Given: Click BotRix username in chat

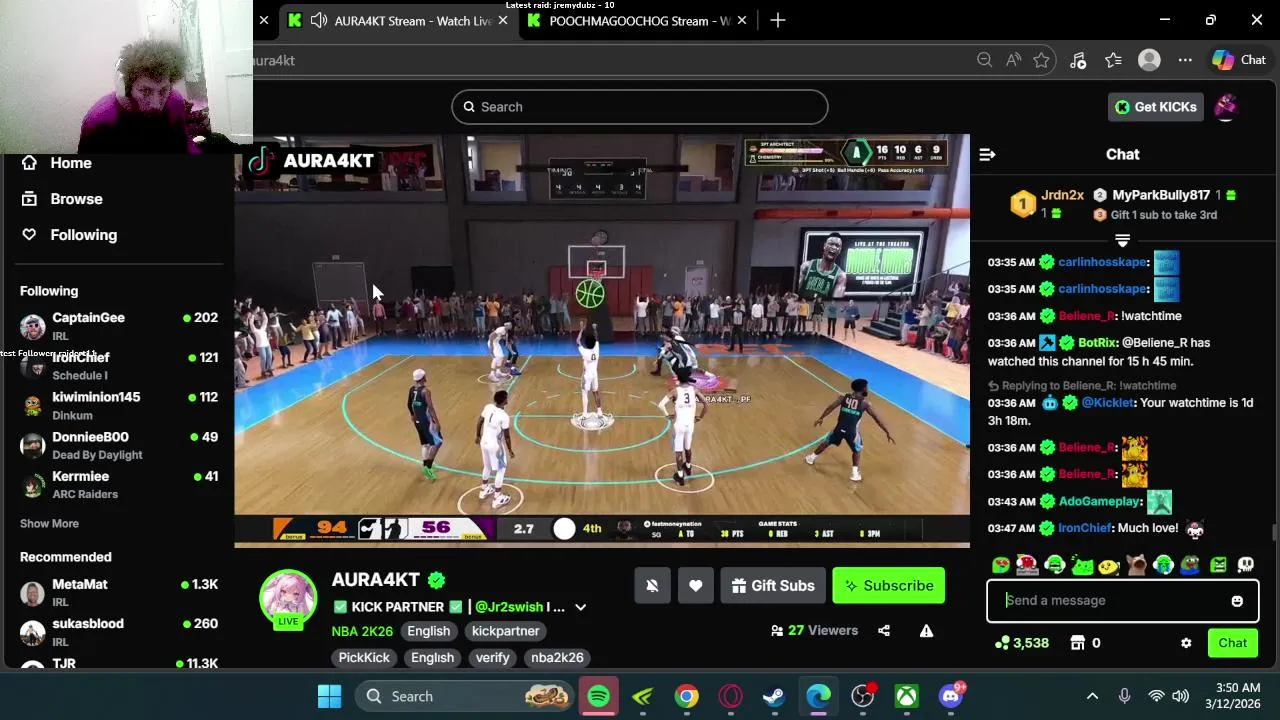Looking at the screenshot, I should click(x=1097, y=342).
